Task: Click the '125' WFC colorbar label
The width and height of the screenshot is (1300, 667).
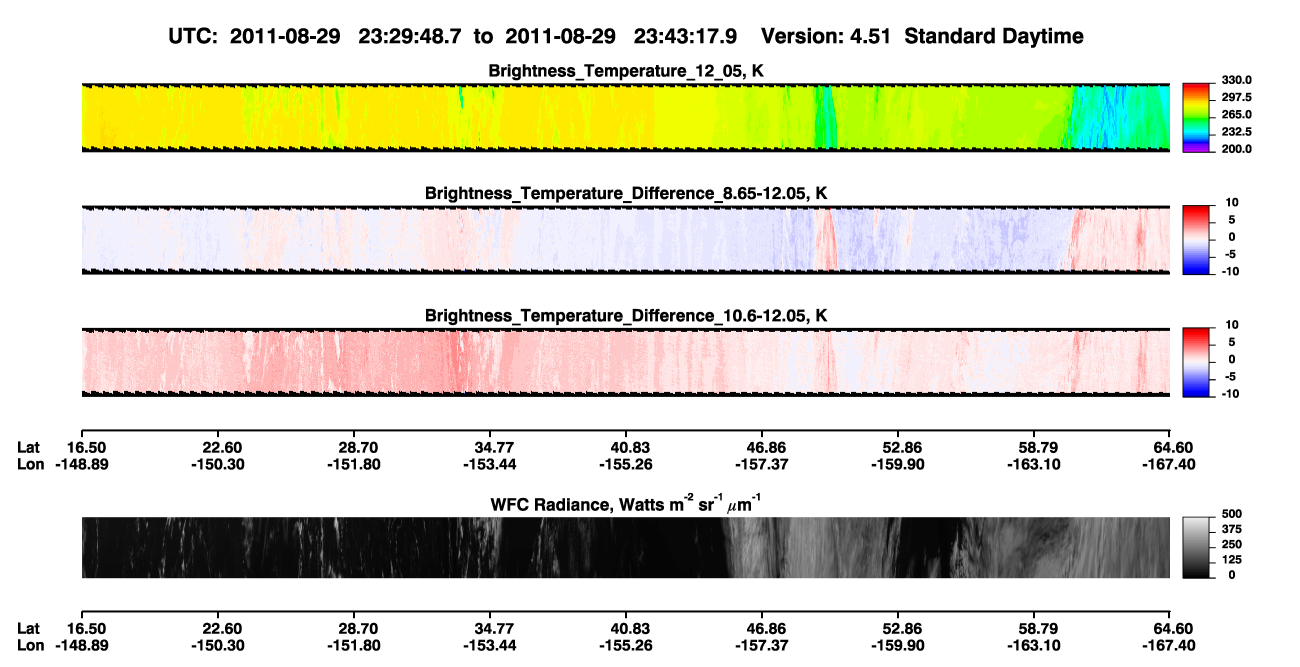Action: pos(1233,559)
